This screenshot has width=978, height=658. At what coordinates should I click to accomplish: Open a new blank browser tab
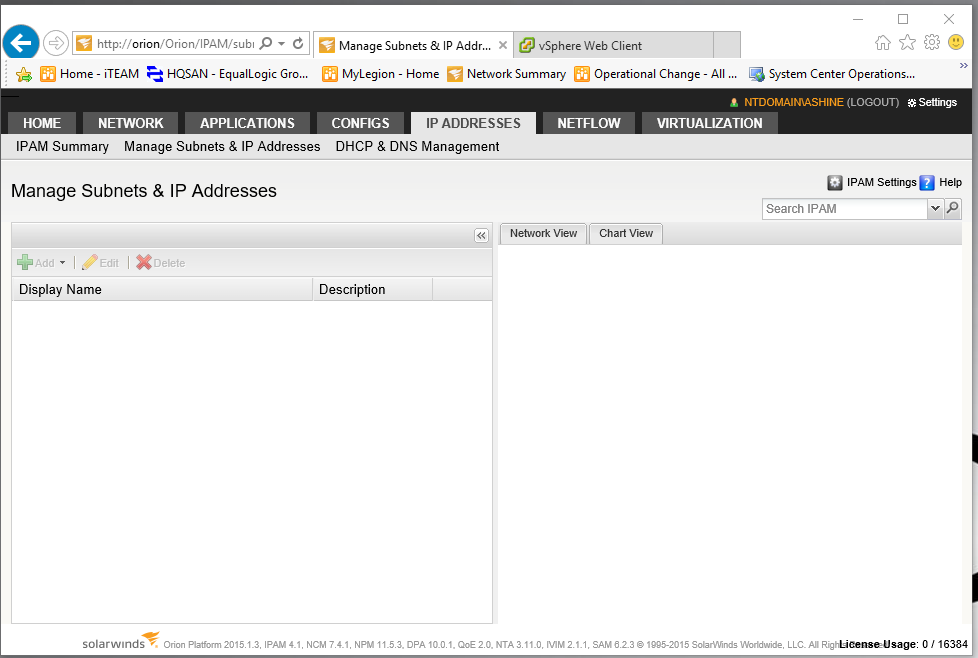(x=727, y=45)
